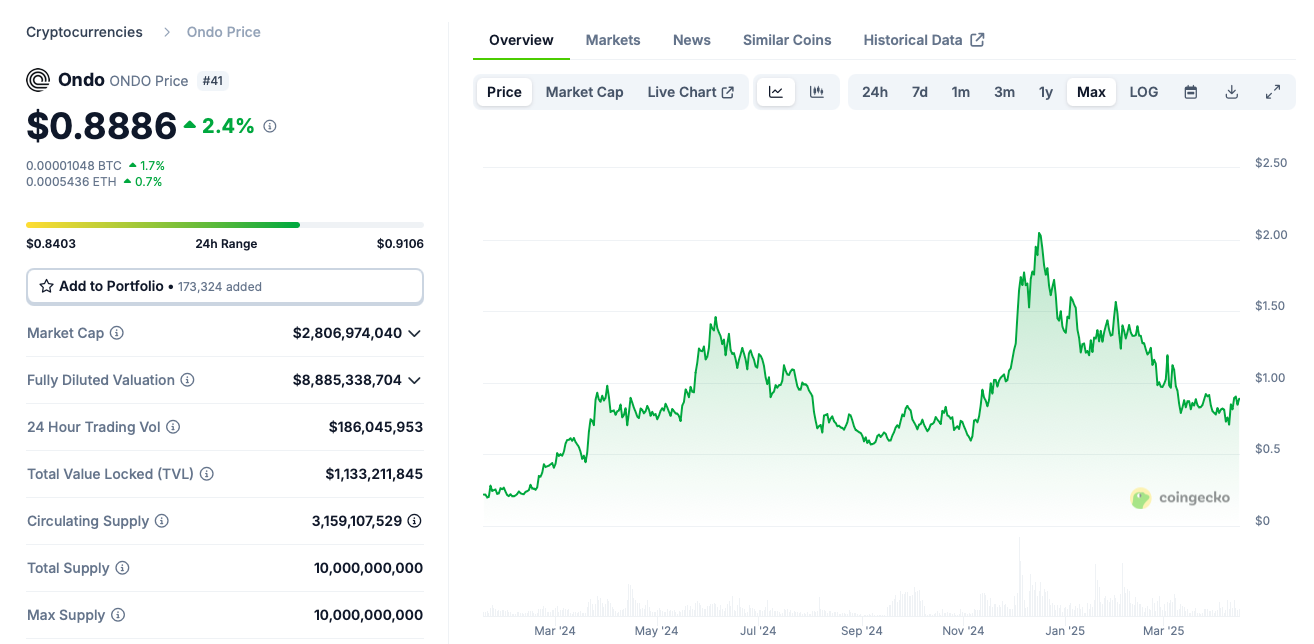Click the 0.0005436 ETH value
Screen dimensions: 1314x644
[71, 181]
